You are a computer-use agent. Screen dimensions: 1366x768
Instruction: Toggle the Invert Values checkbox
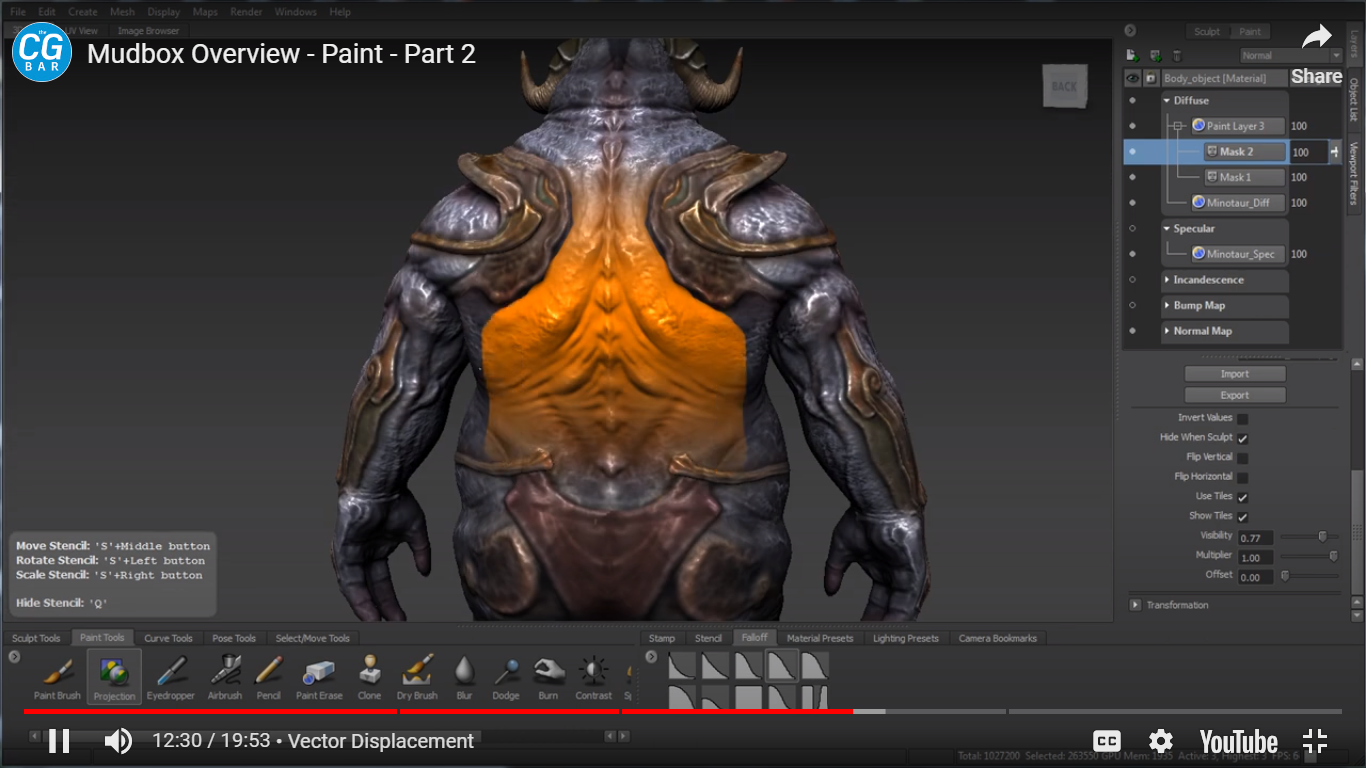(1242, 419)
